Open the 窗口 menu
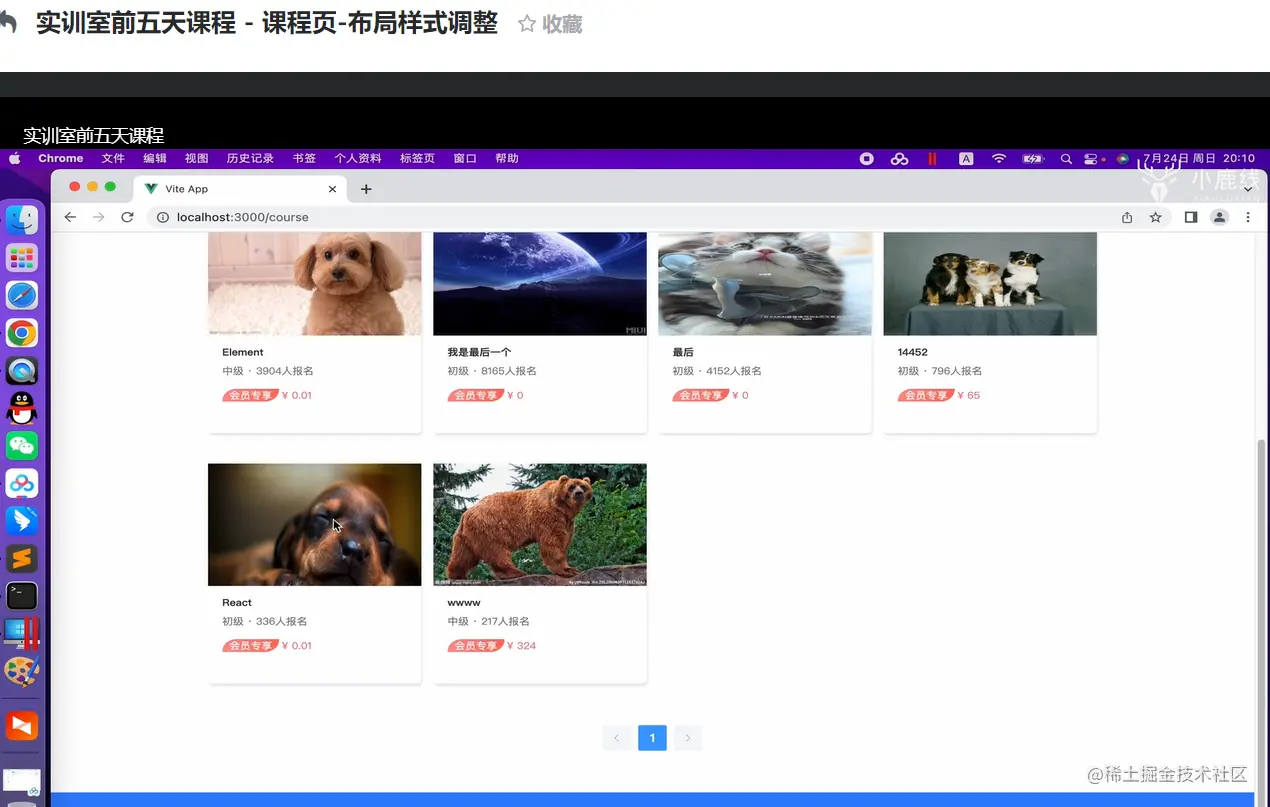This screenshot has height=807, width=1270. [x=465, y=158]
